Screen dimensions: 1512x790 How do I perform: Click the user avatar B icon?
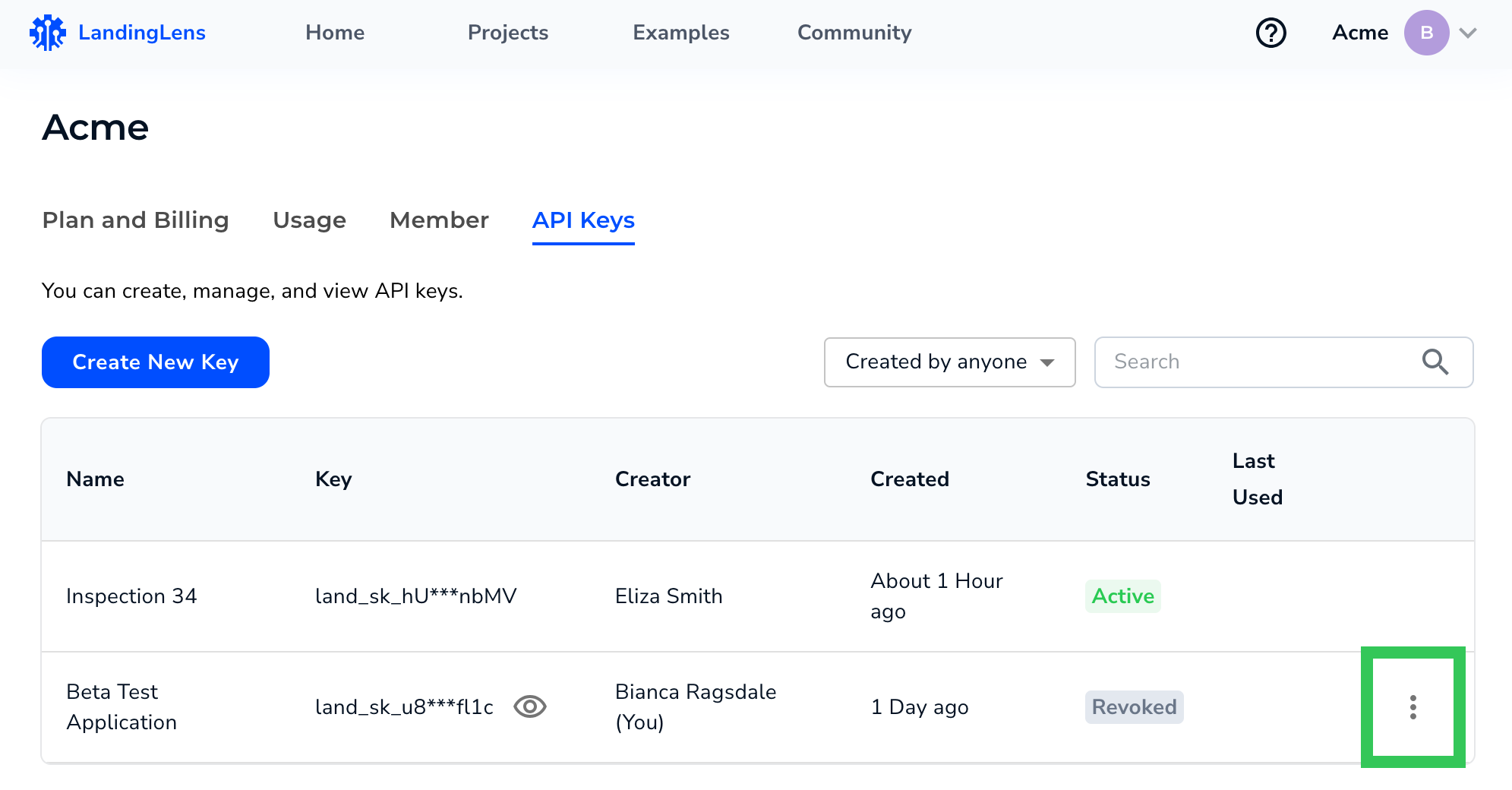tap(1425, 33)
